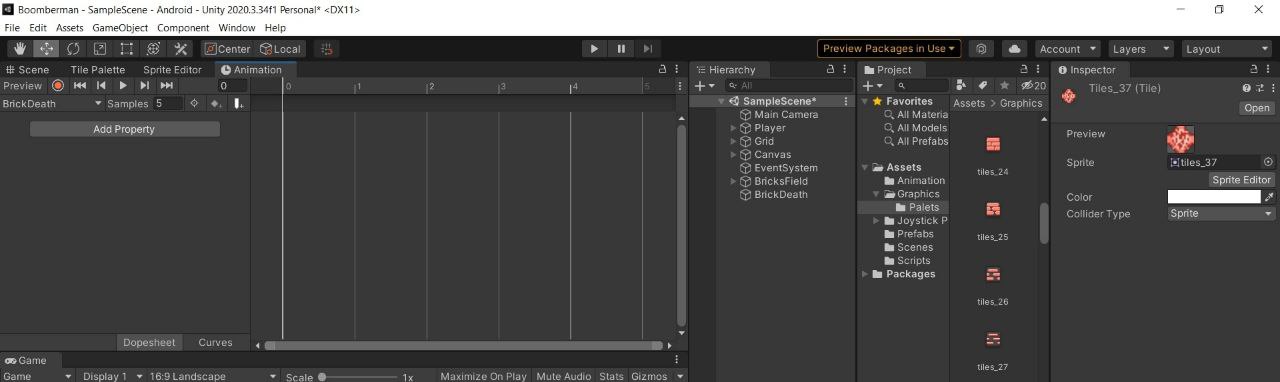Select the Hand tool in the toolbar
Image resolution: width=1280 pixels, height=382 pixels.
coord(20,49)
